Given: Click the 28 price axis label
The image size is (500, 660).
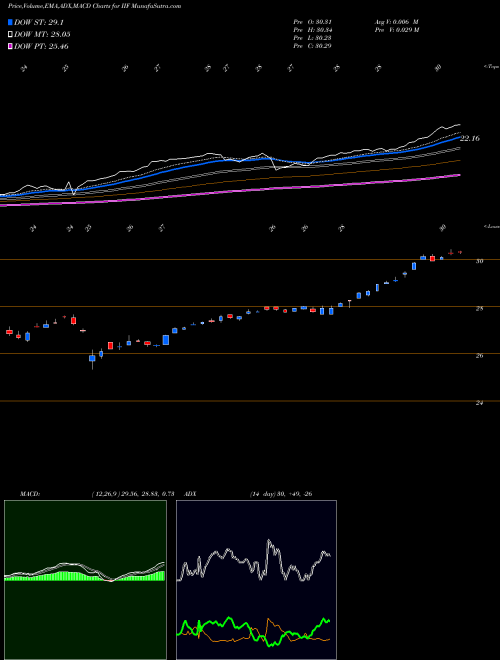Looking at the screenshot, I should tap(479, 308).
